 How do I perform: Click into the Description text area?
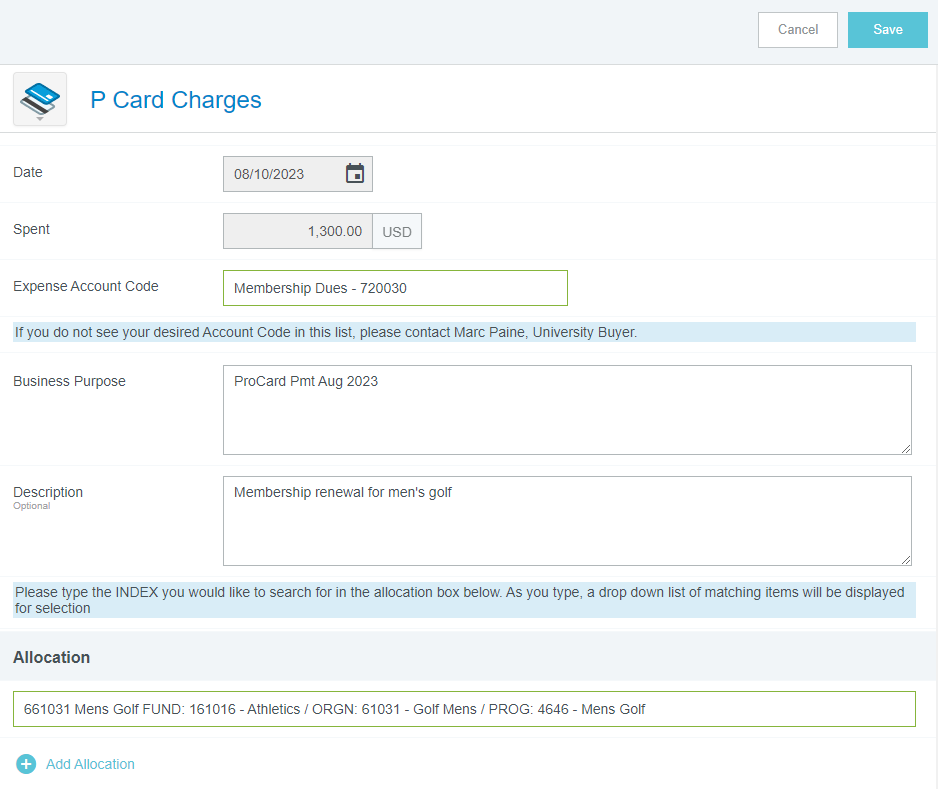pos(566,521)
